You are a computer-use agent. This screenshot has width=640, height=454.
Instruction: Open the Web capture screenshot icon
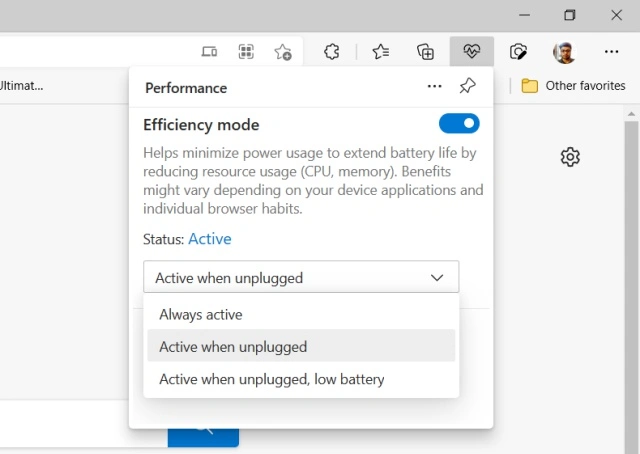click(518, 52)
